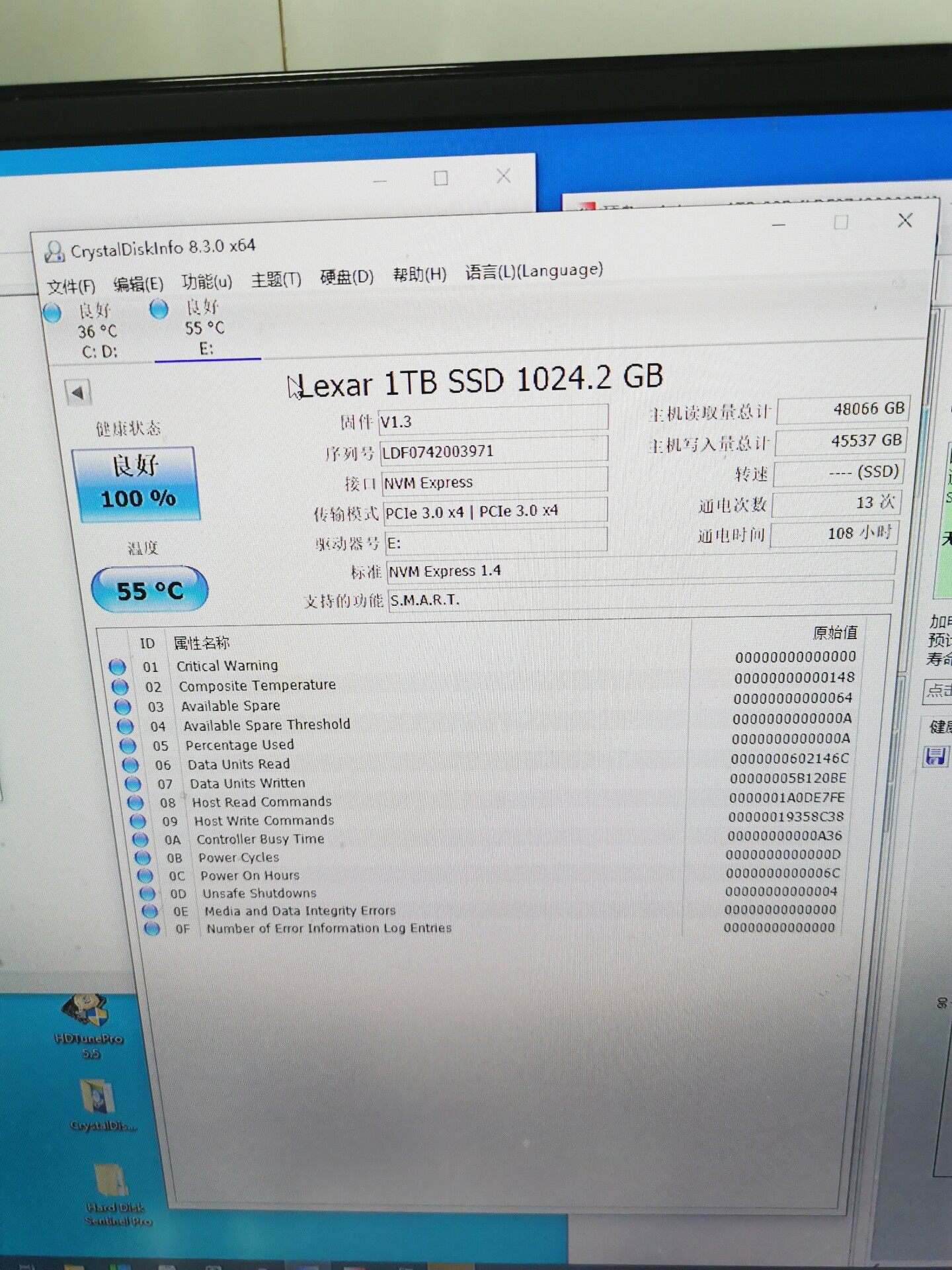The image size is (952, 1270).
Task: Click the total host writes value 45537 GB
Action: [x=840, y=441]
